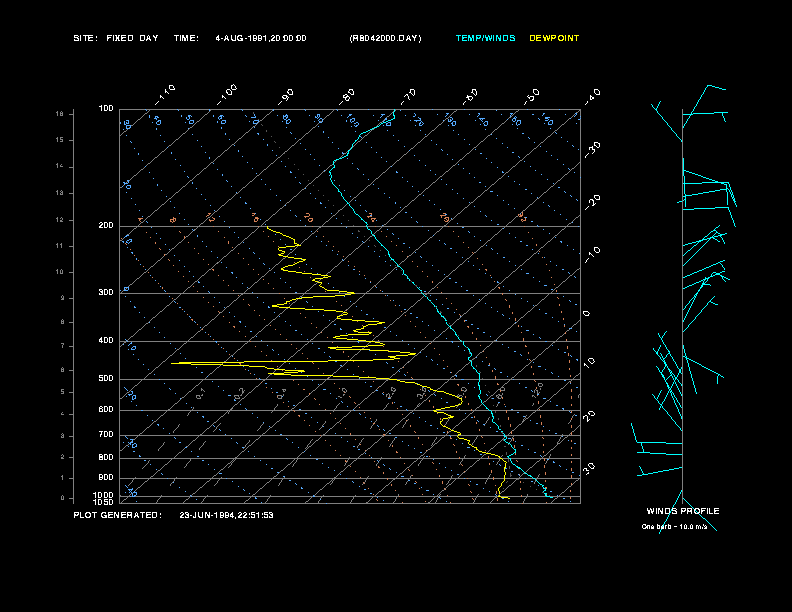This screenshot has width=792, height=612.
Task: Click the -30 temperature label on right edge
Action: (x=593, y=149)
